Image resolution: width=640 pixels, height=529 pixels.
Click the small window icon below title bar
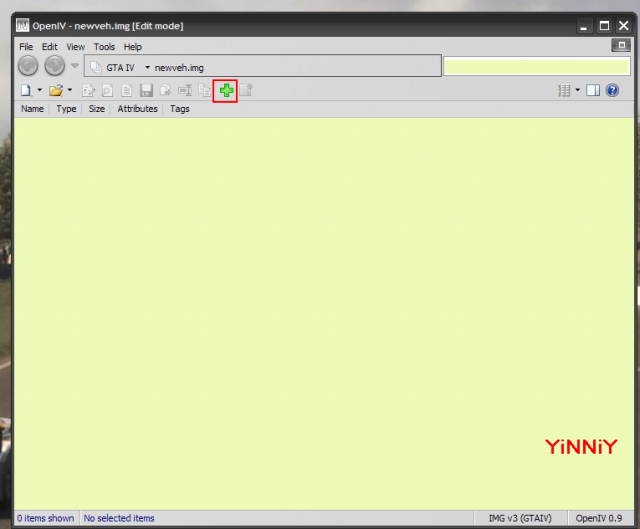coord(621,45)
